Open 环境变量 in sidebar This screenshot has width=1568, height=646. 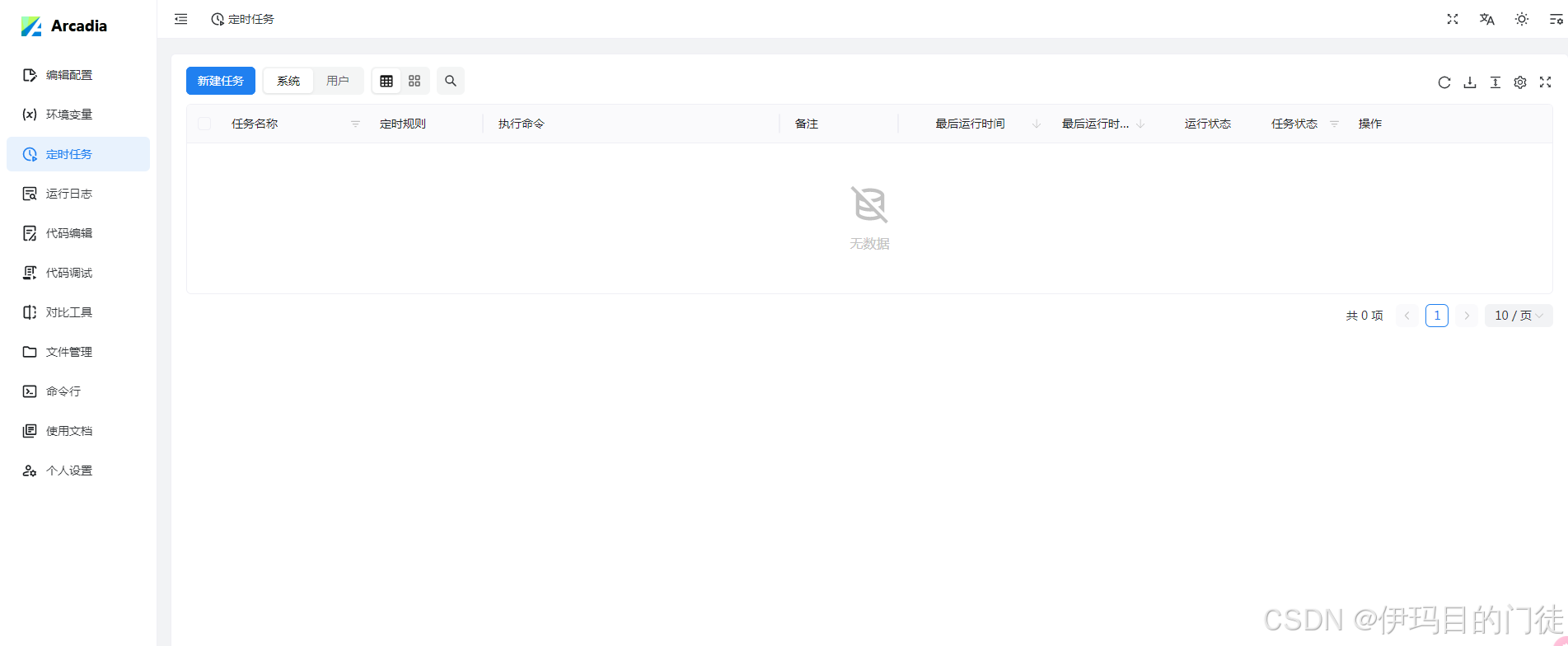click(x=78, y=115)
